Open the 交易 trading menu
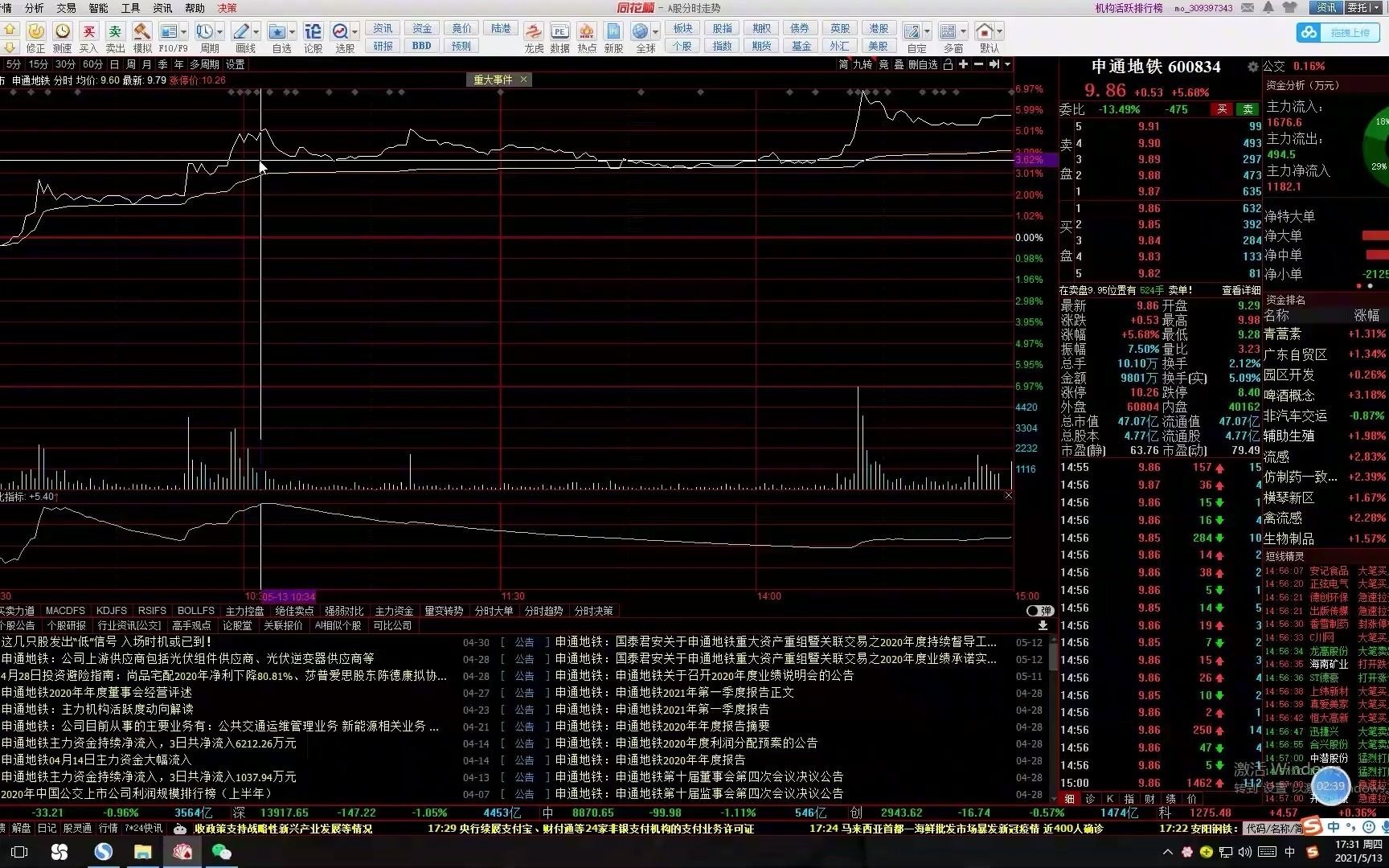Screen dimensions: 1389x868 point(67,8)
